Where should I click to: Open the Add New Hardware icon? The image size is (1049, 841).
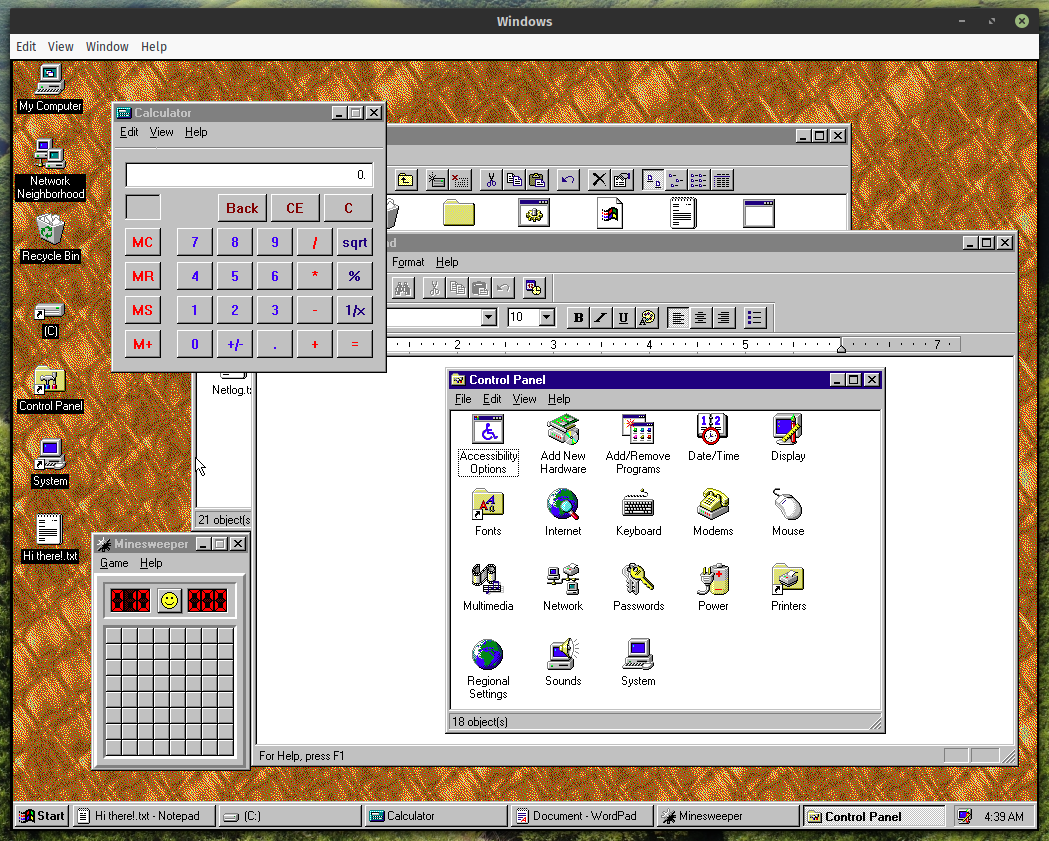coord(563,444)
